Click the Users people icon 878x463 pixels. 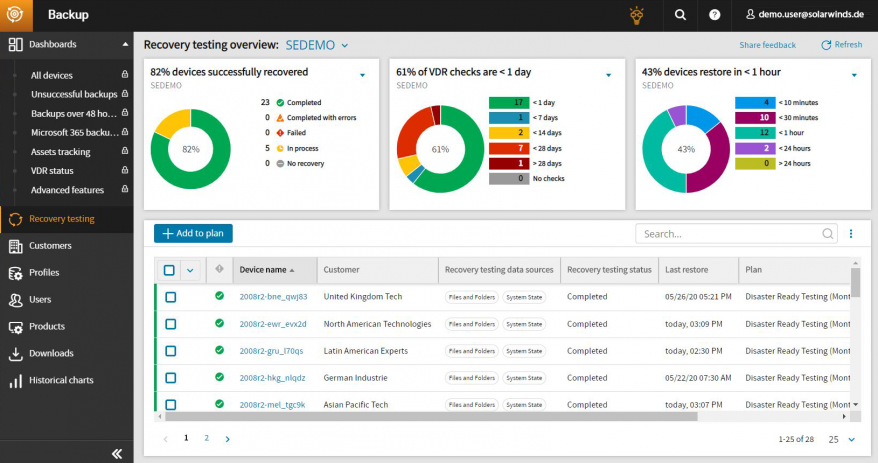pyautogui.click(x=16, y=300)
